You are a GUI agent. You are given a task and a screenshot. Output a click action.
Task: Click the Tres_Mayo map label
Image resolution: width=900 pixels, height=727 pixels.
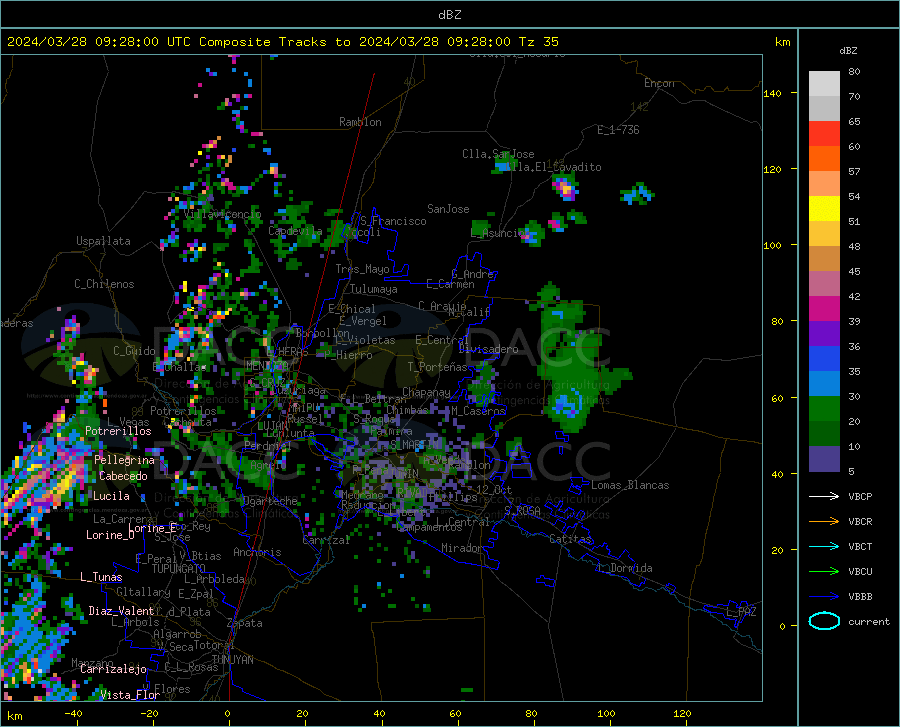[362, 269]
